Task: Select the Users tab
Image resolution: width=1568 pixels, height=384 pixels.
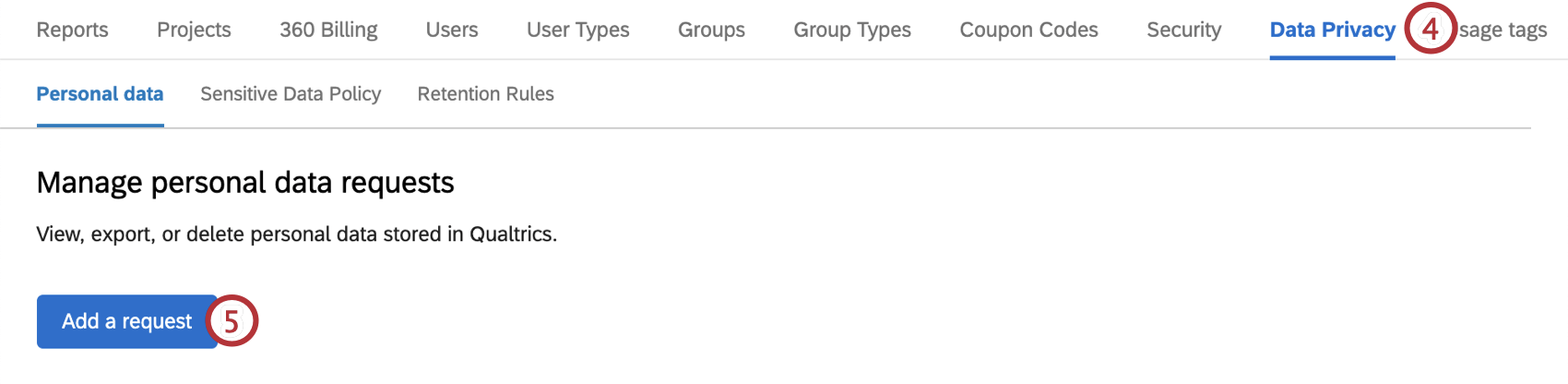Action: coord(452,30)
